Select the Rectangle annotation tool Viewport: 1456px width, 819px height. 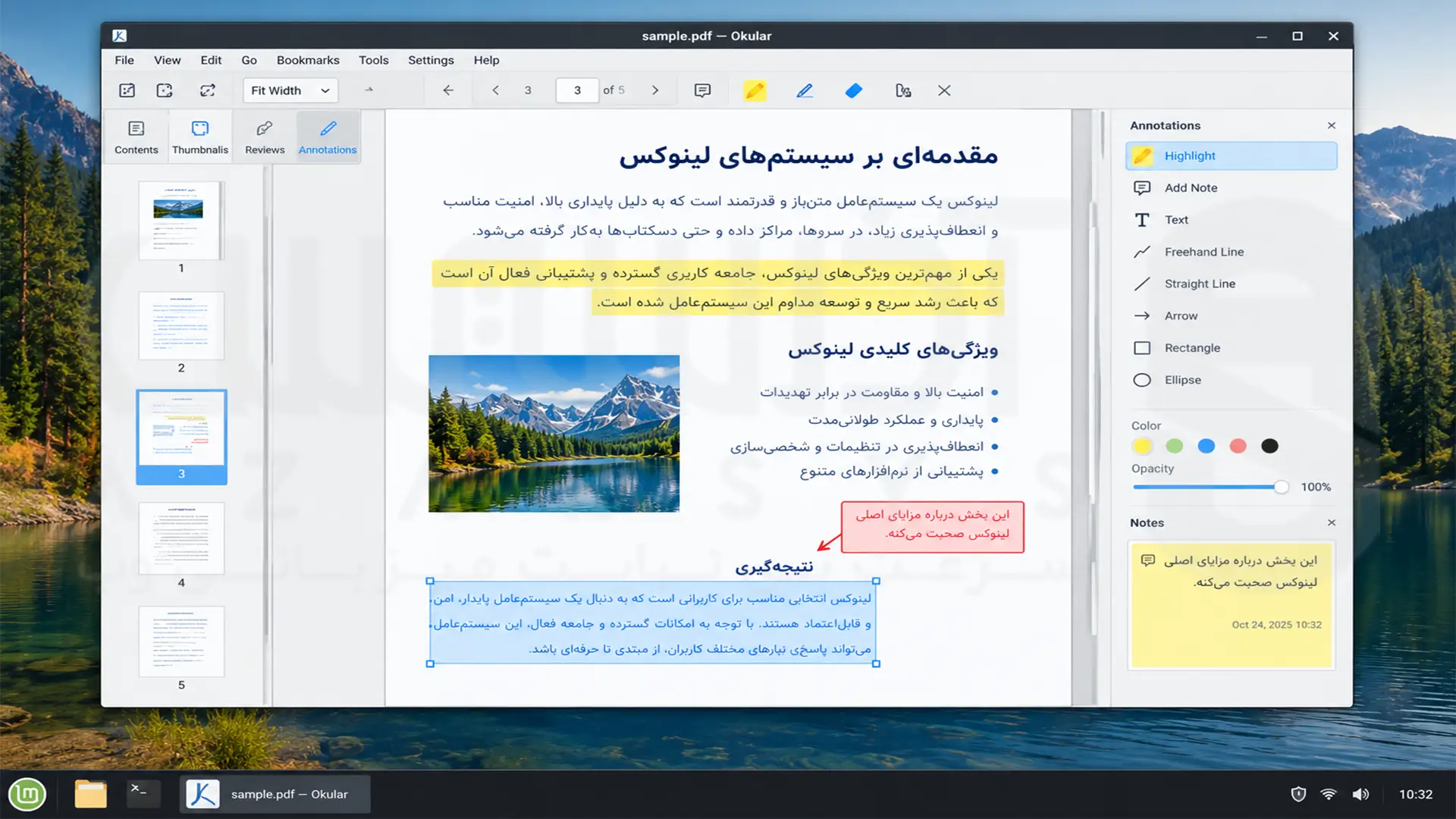[x=1232, y=348]
